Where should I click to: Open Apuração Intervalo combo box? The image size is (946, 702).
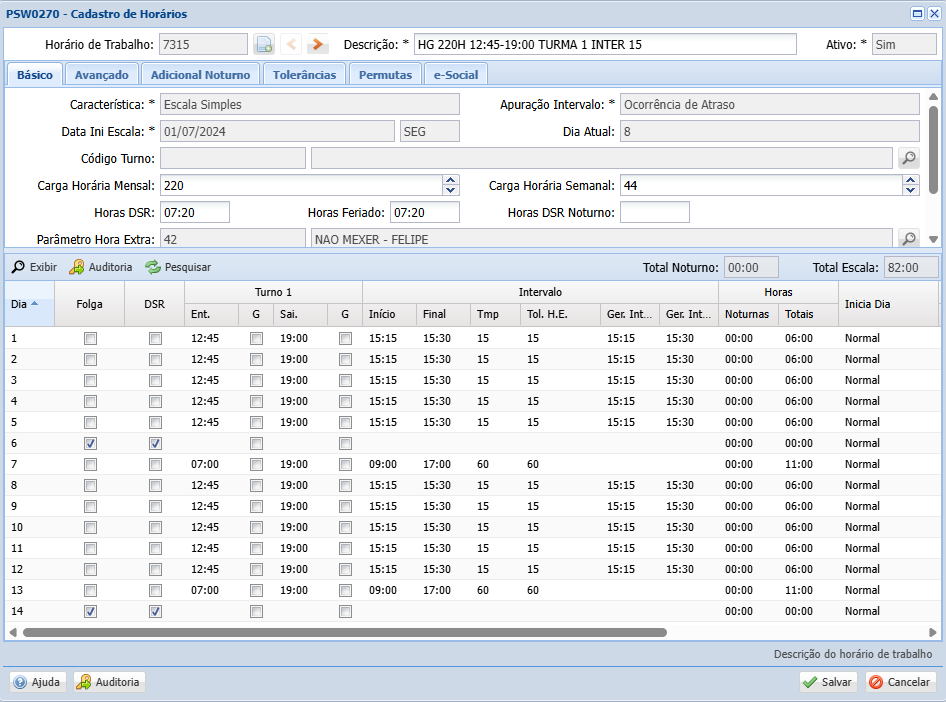coord(770,104)
